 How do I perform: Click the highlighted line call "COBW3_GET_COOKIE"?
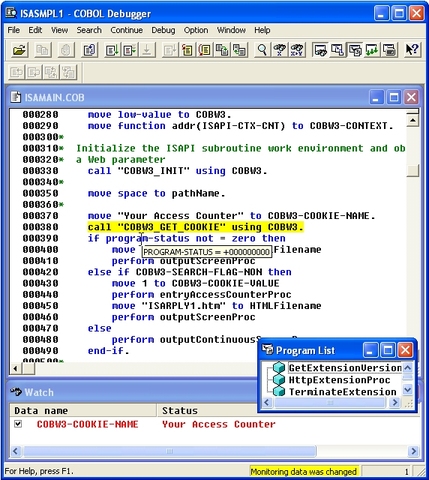[195, 227]
